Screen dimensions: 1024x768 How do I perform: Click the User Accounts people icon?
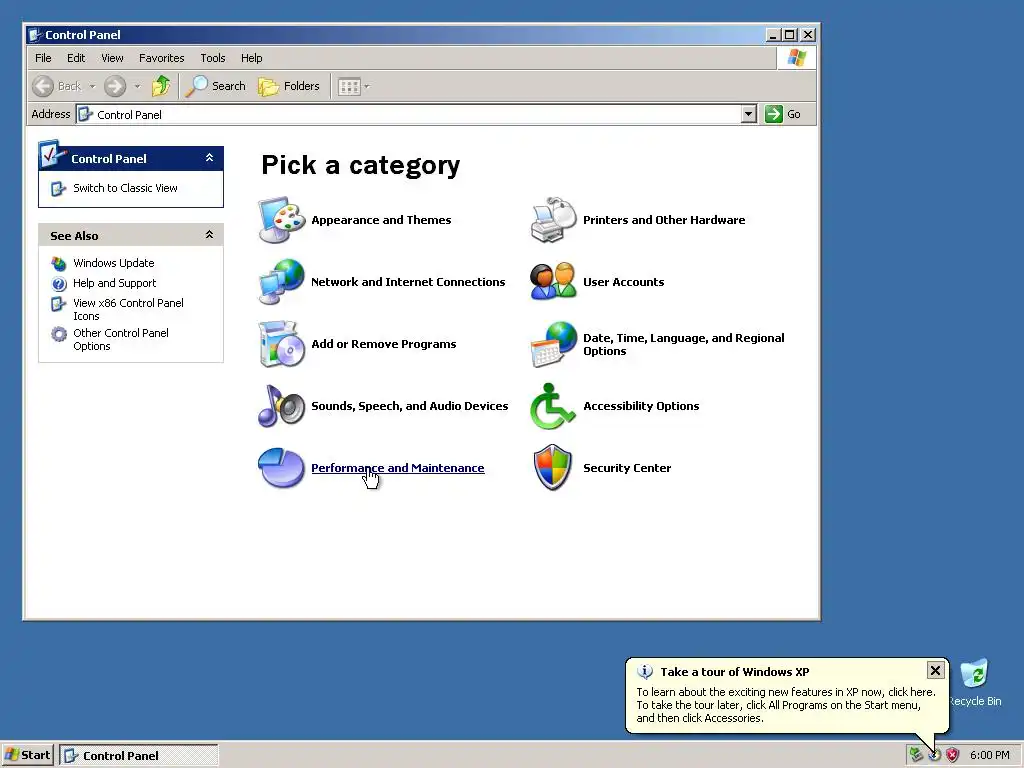[x=554, y=281]
